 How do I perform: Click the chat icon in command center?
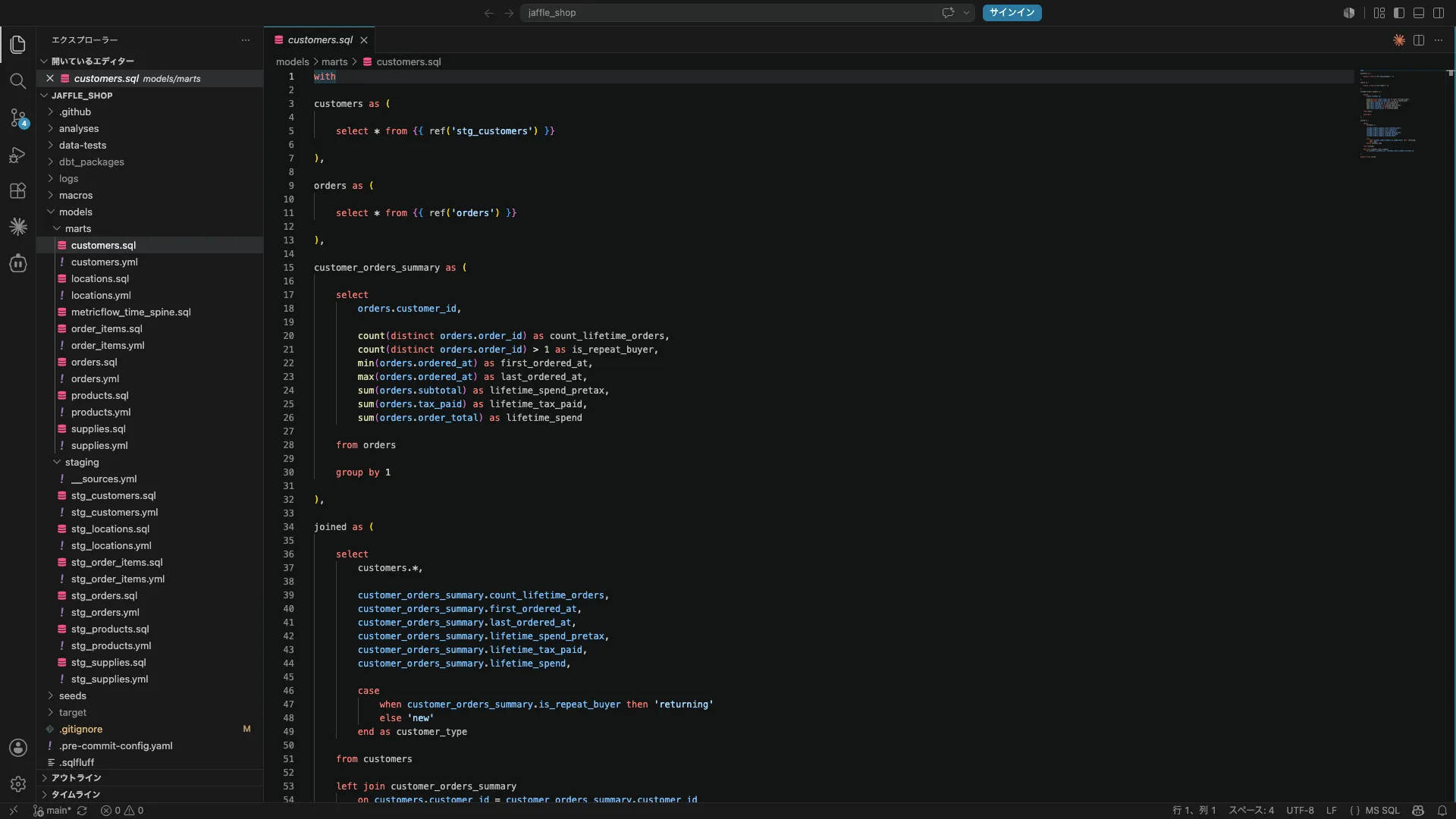(948, 13)
